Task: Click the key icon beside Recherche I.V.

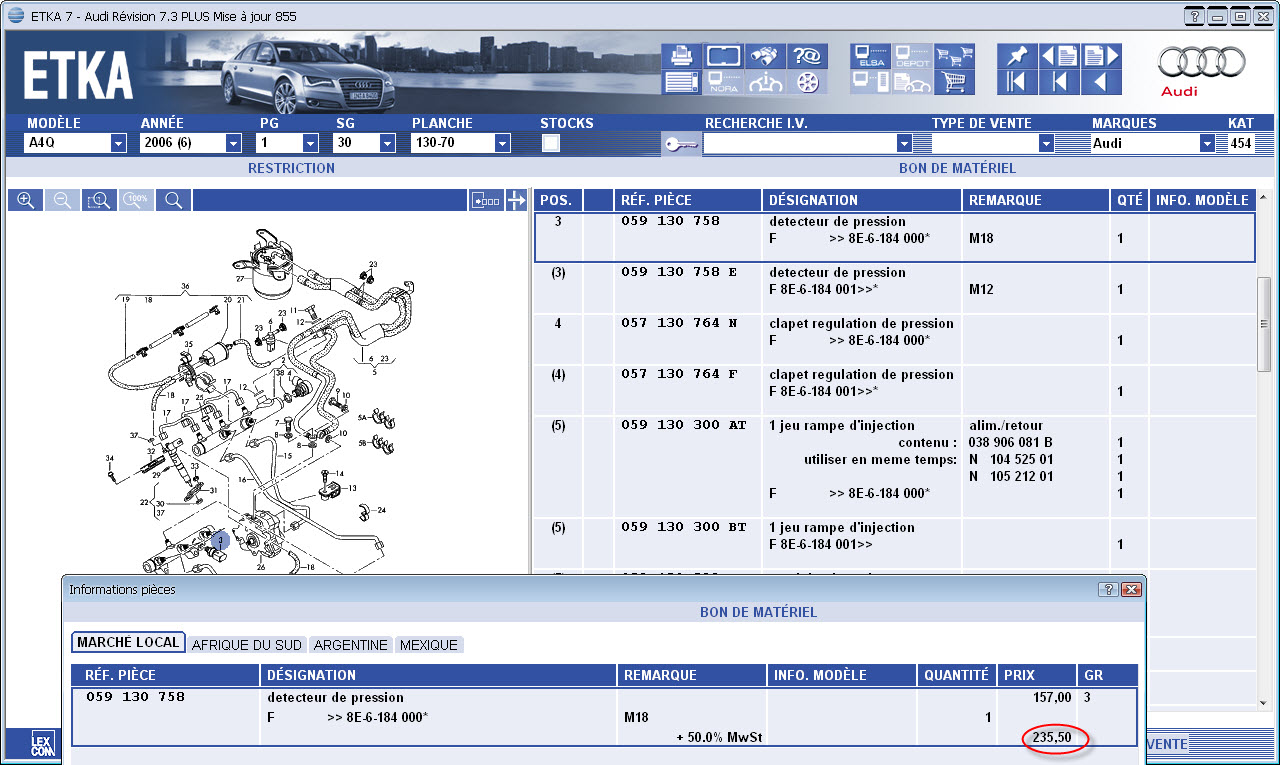Action: pos(681,144)
